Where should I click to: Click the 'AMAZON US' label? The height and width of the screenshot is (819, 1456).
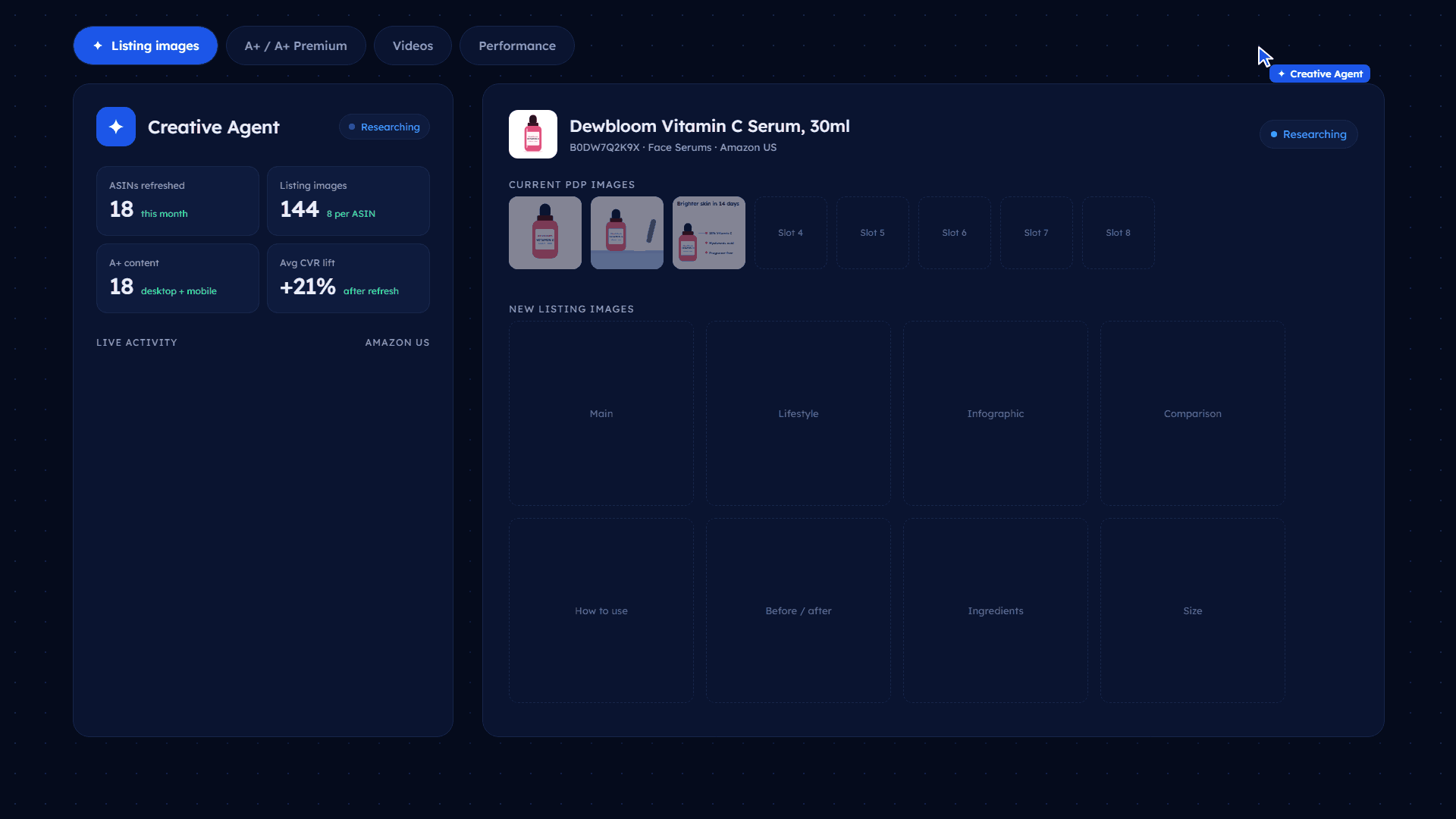point(397,343)
